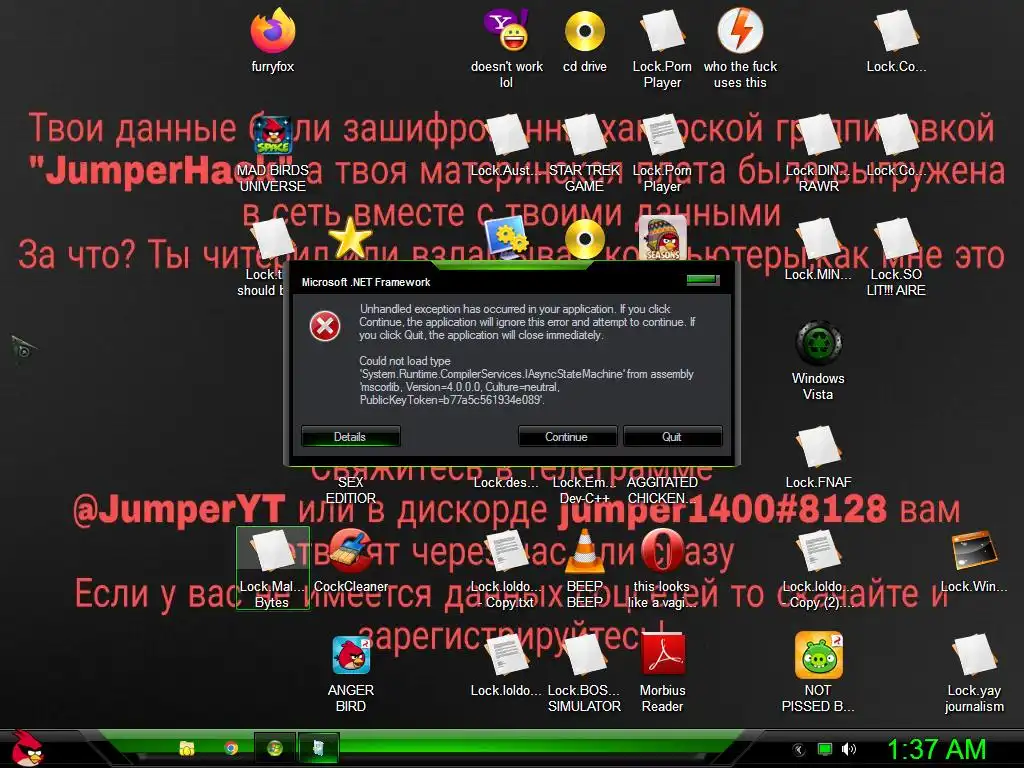Screen dimensions: 1024x768
Task: Click the green monitor tray icon
Action: click(x=825, y=749)
